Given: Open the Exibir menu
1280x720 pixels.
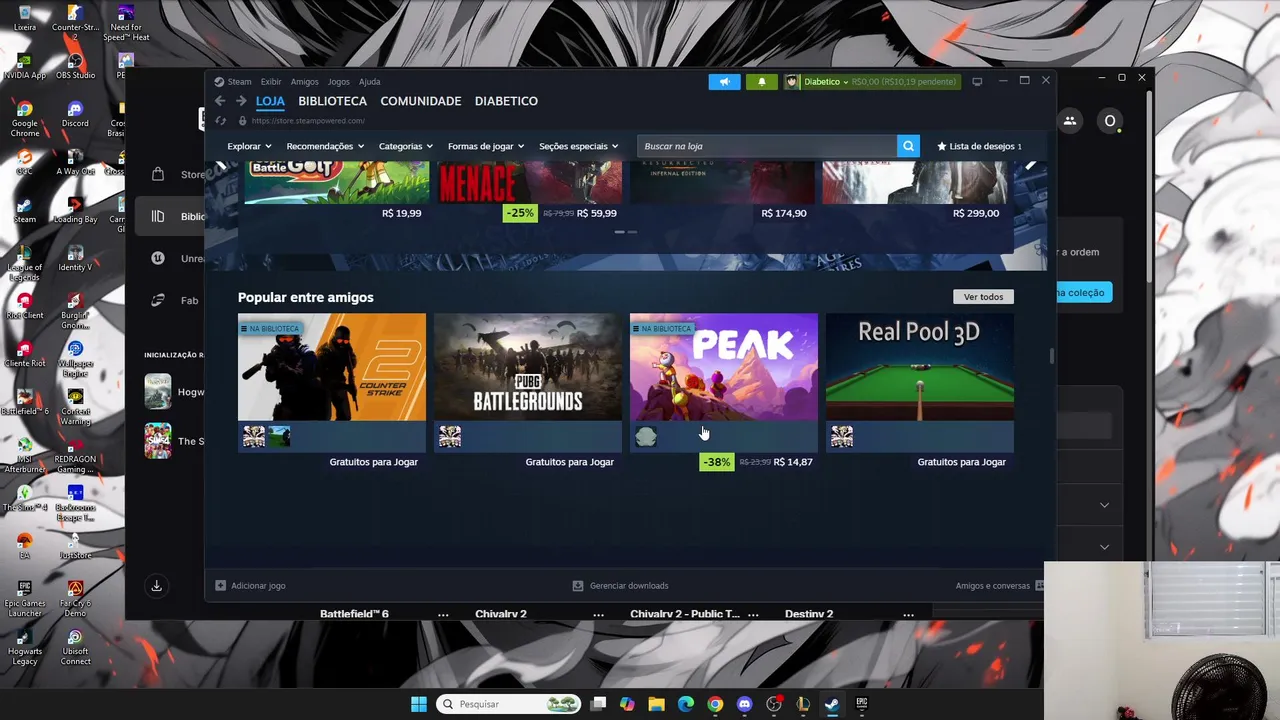Looking at the screenshot, I should point(271,82).
